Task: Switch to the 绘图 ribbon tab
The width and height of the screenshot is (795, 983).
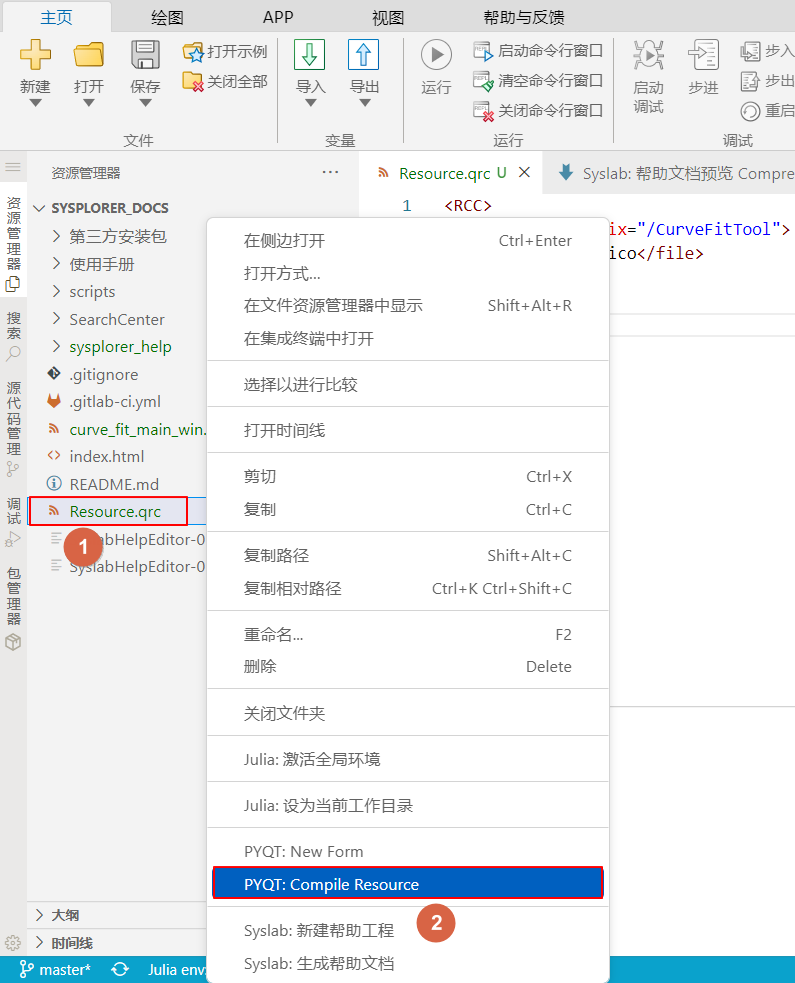Action: [x=167, y=17]
